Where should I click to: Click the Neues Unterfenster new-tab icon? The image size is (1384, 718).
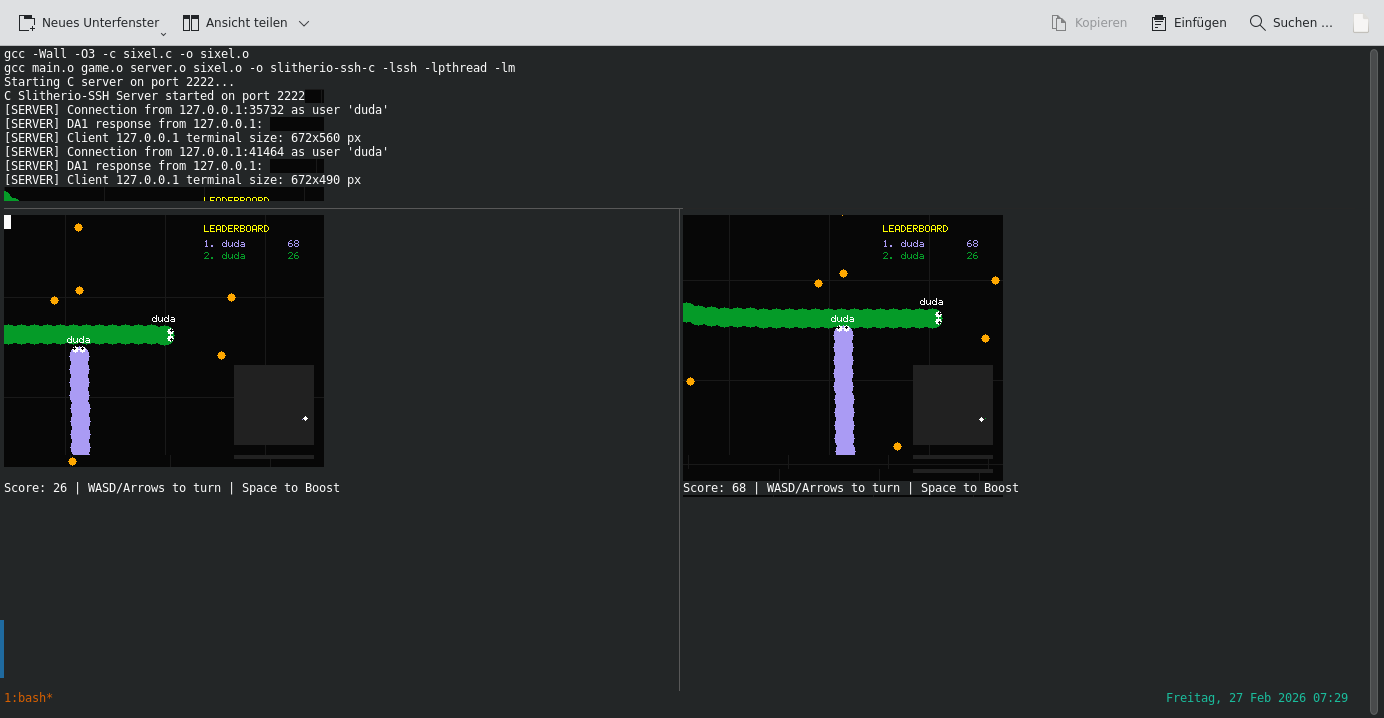pos(28,22)
